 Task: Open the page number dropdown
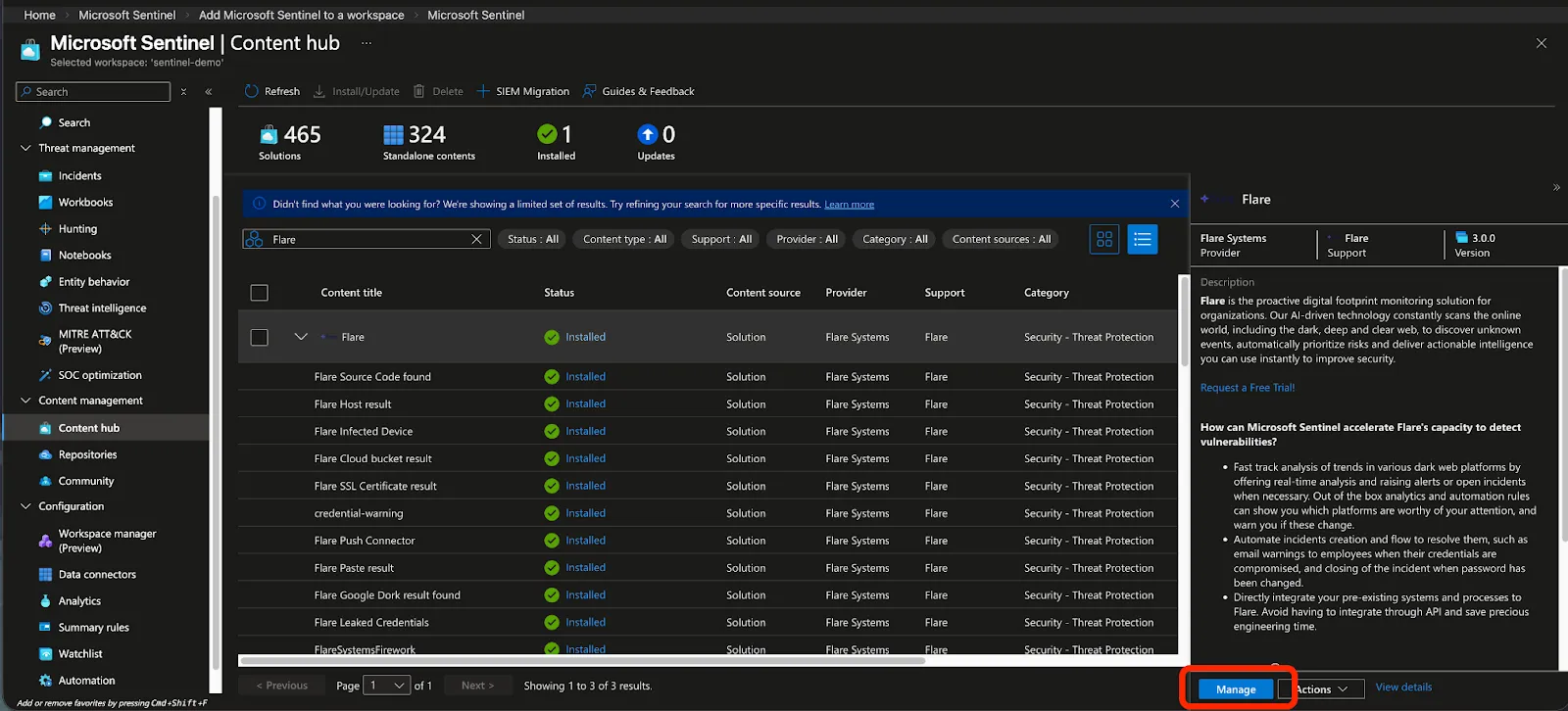click(x=387, y=686)
